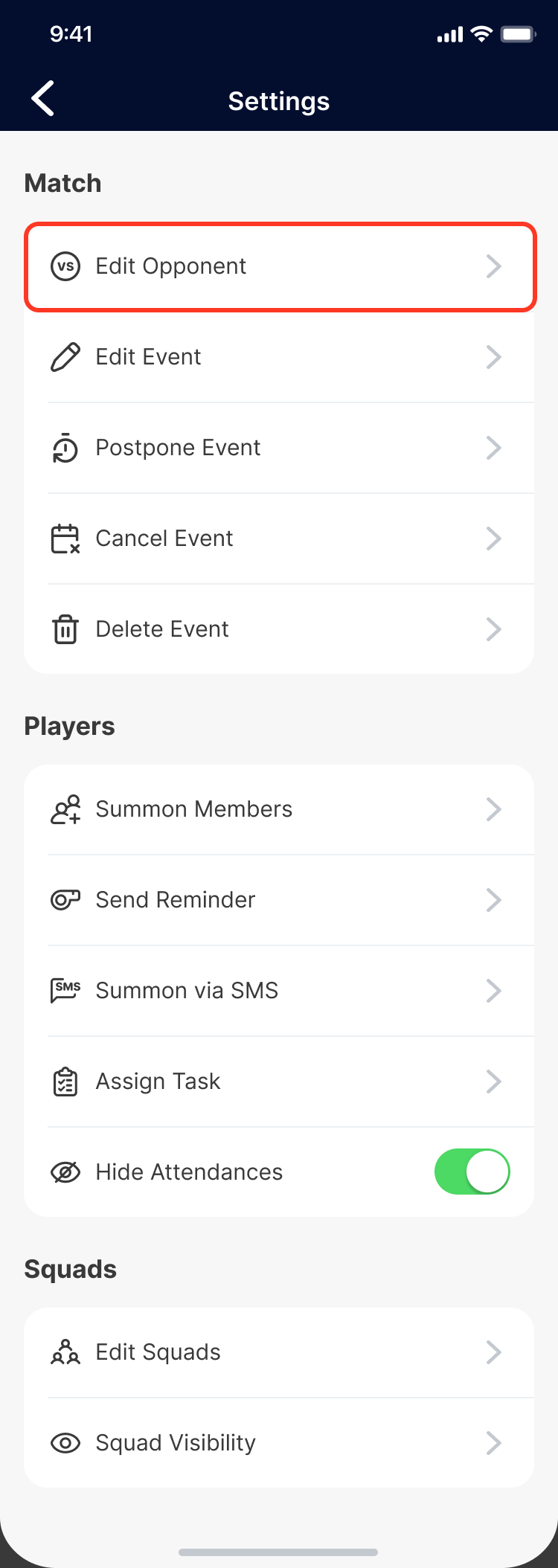Image resolution: width=558 pixels, height=1568 pixels.
Task: Click the pencil icon beside Edit Event
Action: (x=65, y=357)
